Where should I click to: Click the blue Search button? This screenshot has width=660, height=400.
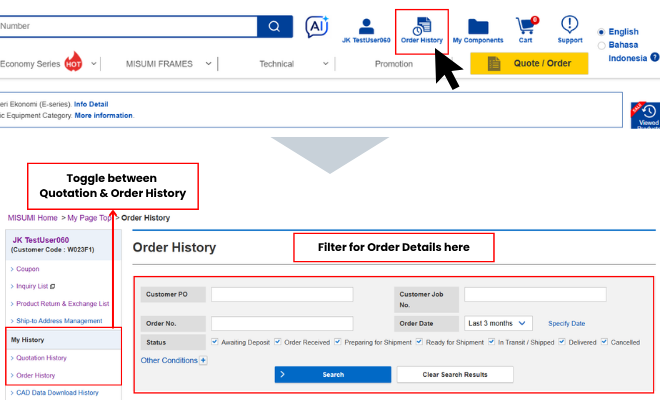tap(333, 374)
